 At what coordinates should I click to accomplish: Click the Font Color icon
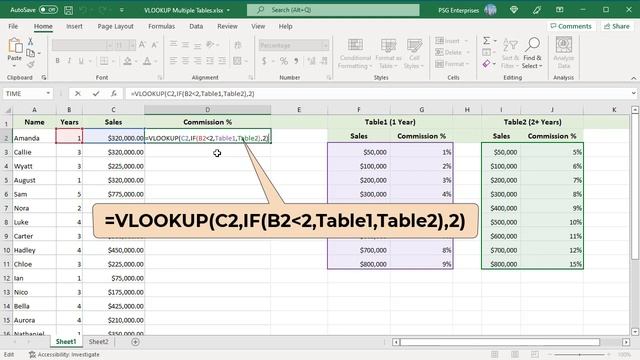point(147,61)
